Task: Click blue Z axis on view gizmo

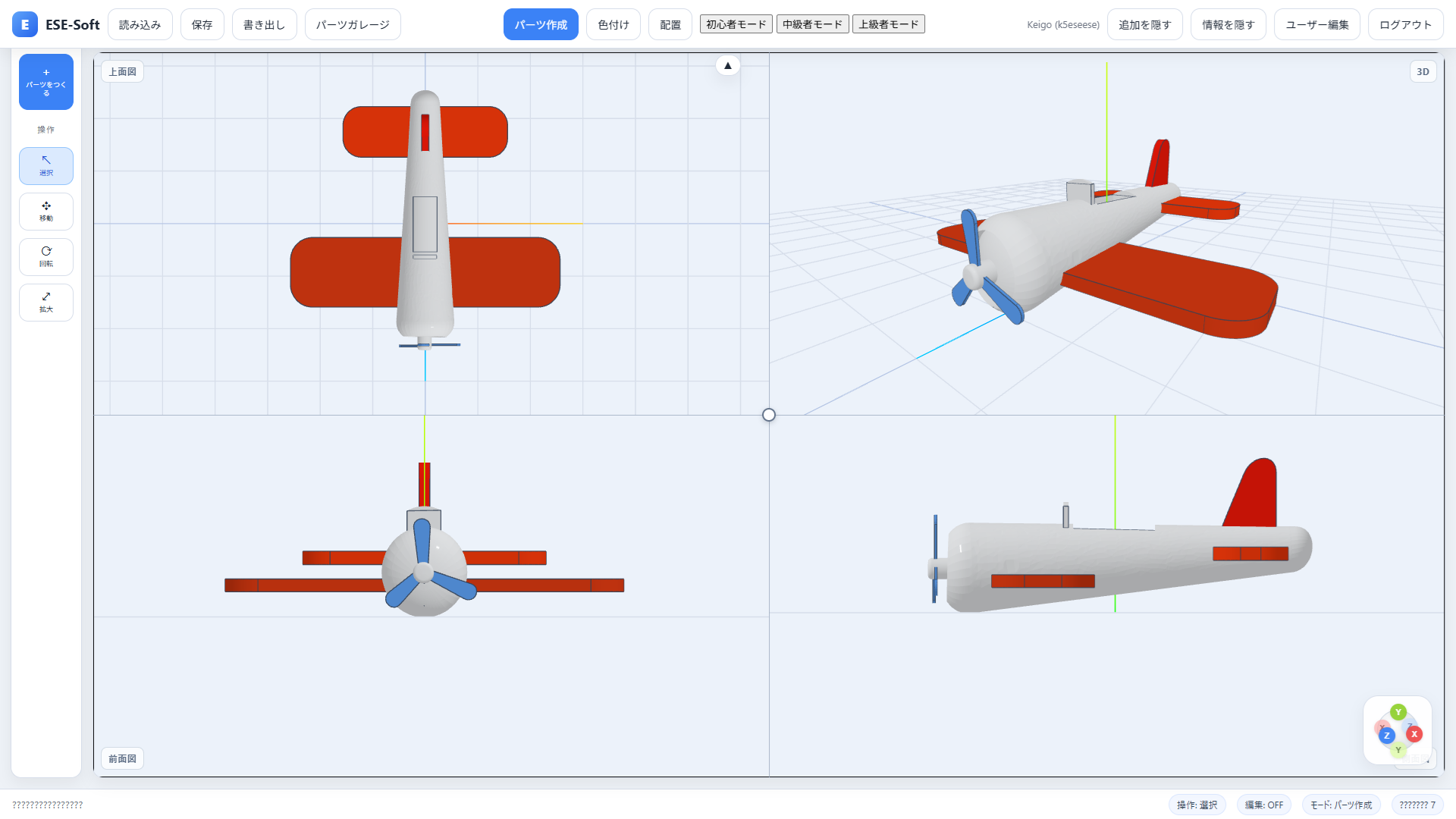Action: (x=1387, y=736)
